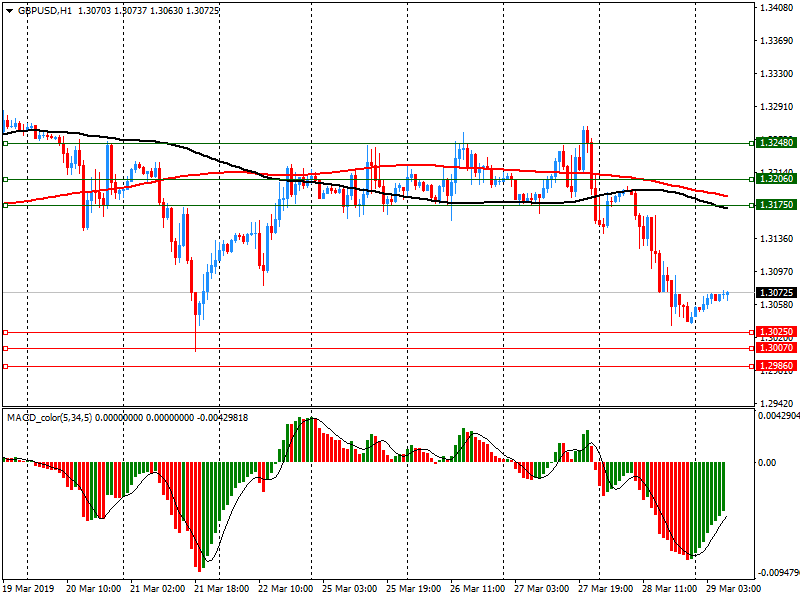The height and width of the screenshot is (600, 800).
Task: Click the green 1.31750 price tag
Action: click(x=775, y=205)
